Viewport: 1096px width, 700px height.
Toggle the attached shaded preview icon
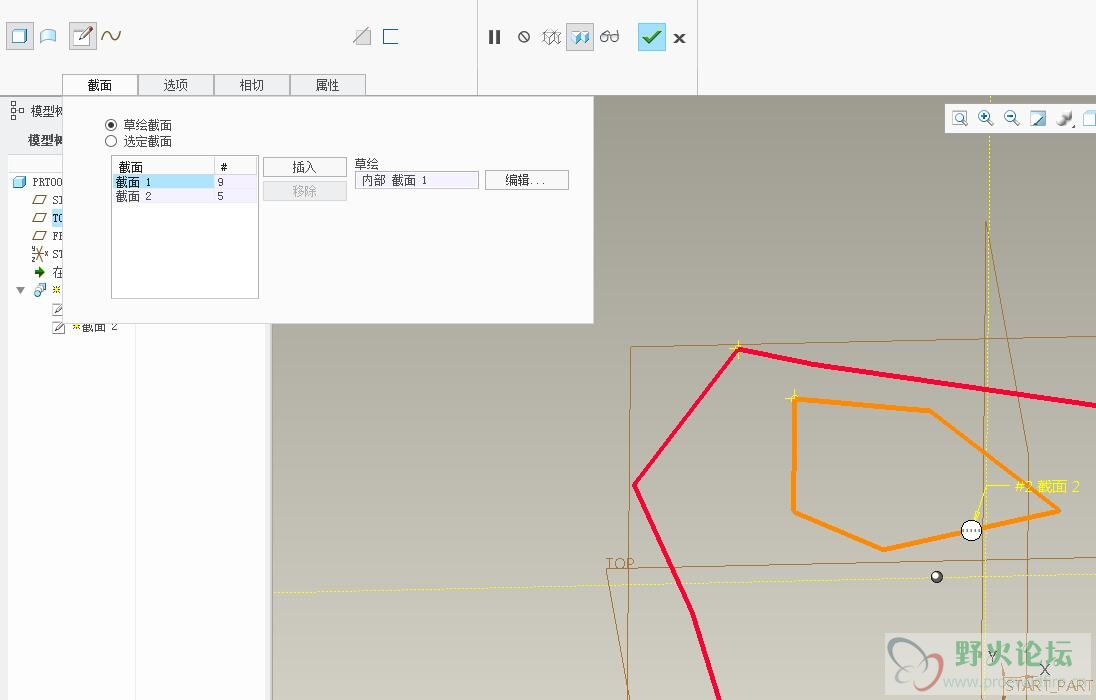(579, 37)
